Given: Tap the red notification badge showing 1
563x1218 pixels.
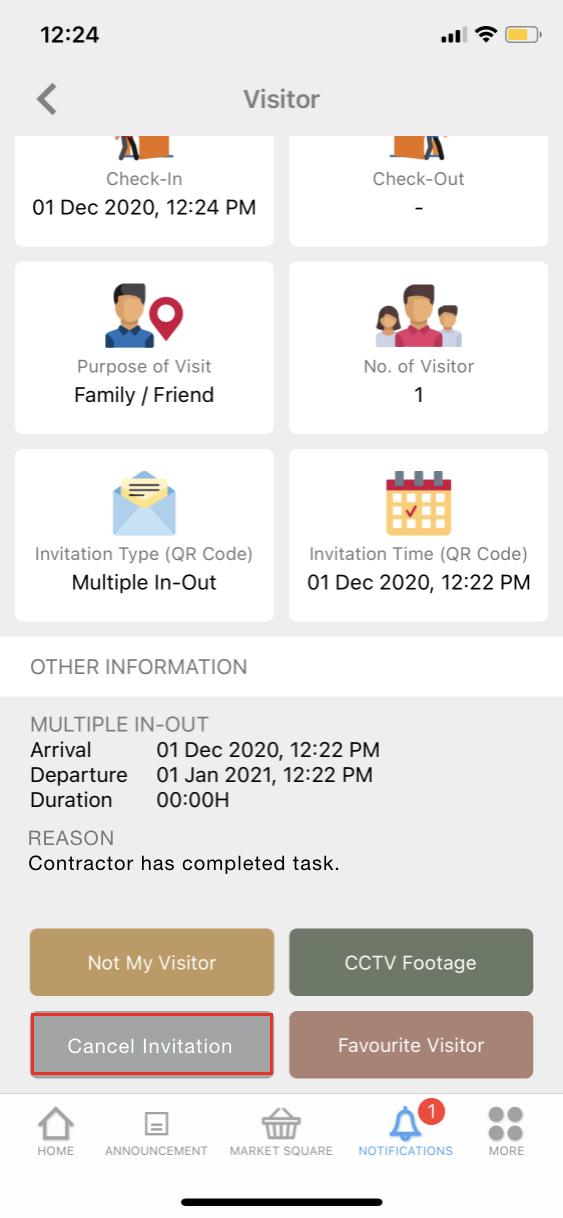Looking at the screenshot, I should point(431,1111).
